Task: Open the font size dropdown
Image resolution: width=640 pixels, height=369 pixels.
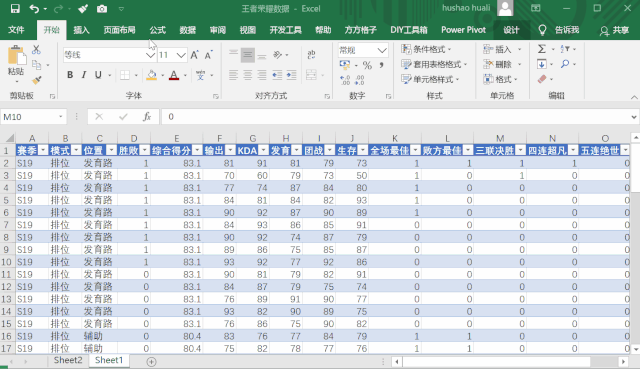Action: tap(182, 55)
